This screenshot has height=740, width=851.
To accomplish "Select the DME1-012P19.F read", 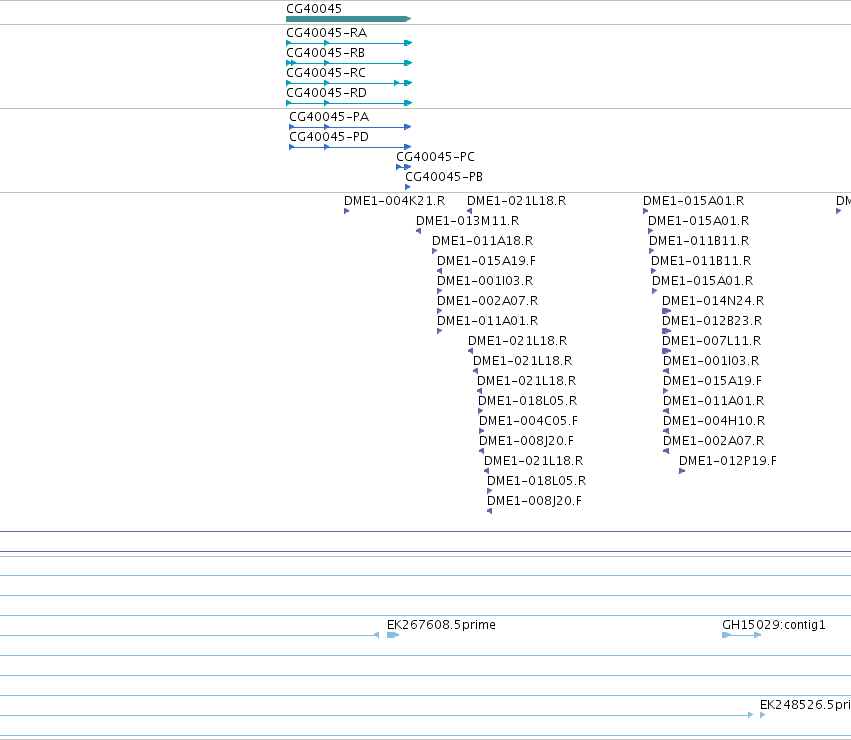I will coord(682,471).
